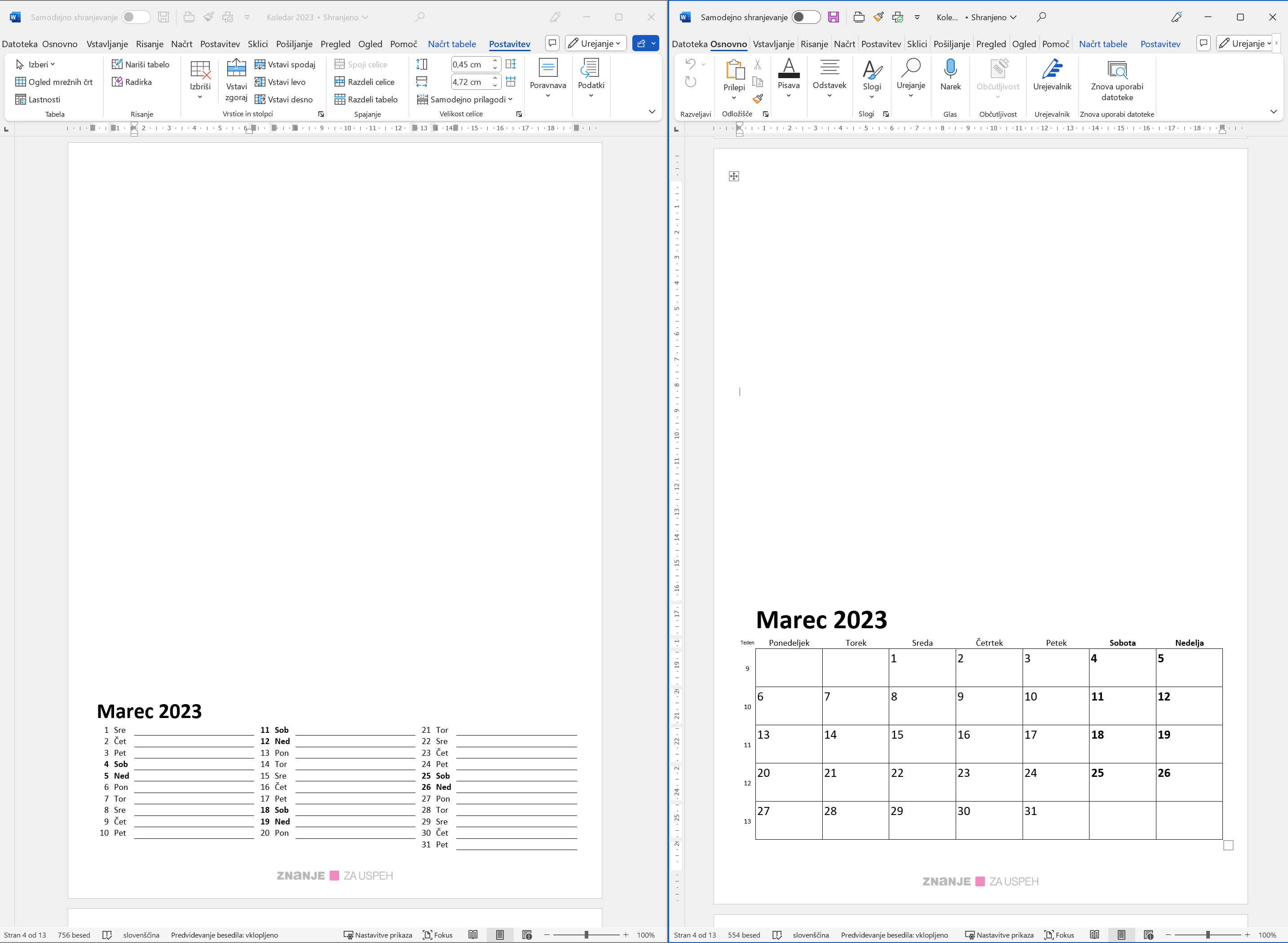
Task: Click Fokus mode in left status bar
Action: [x=437, y=935]
